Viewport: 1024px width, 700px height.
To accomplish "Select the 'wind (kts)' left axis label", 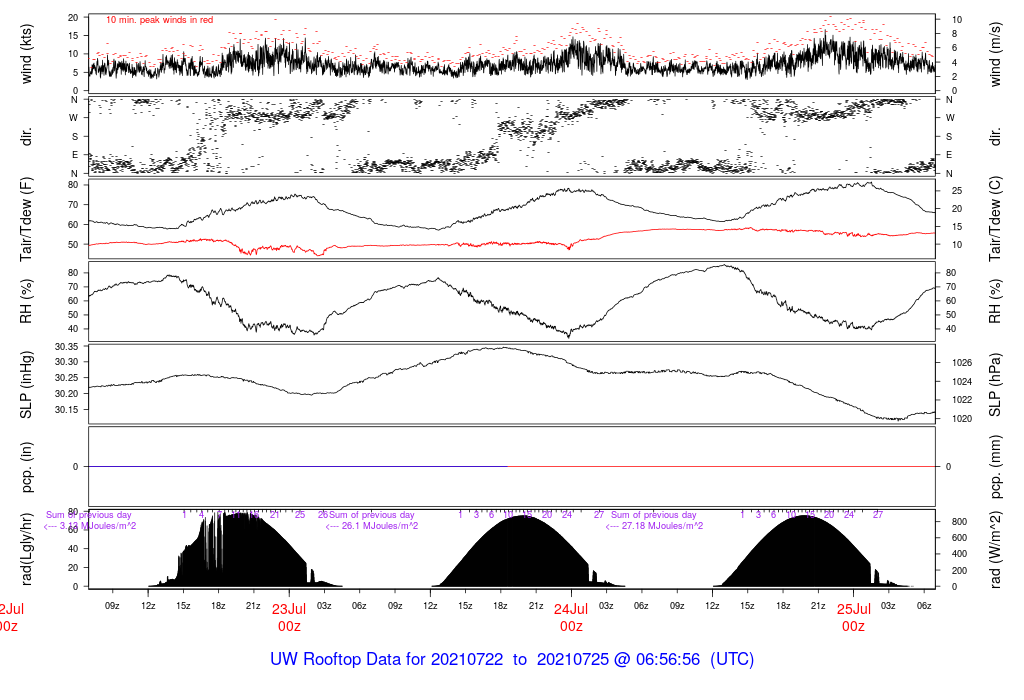I will pyautogui.click(x=28, y=54).
